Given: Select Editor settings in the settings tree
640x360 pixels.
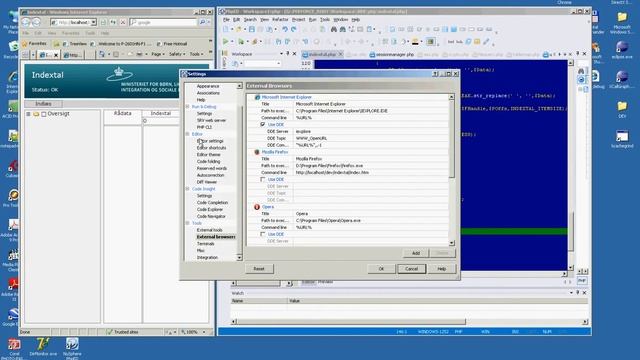Looking at the screenshot, I should [210, 141].
